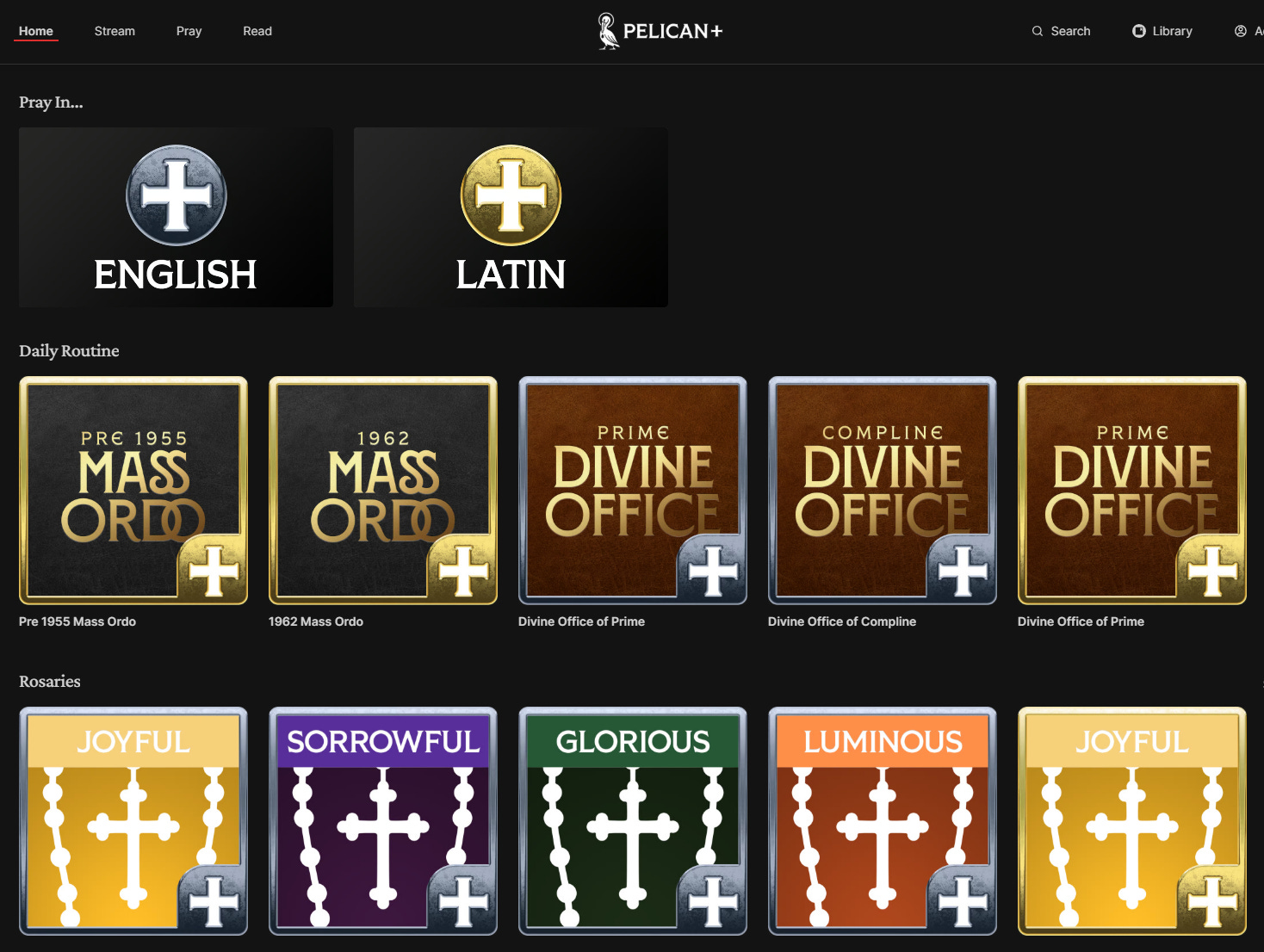Open the Pelican+ logo home link
The height and width of the screenshot is (952, 1264).
pyautogui.click(x=660, y=31)
